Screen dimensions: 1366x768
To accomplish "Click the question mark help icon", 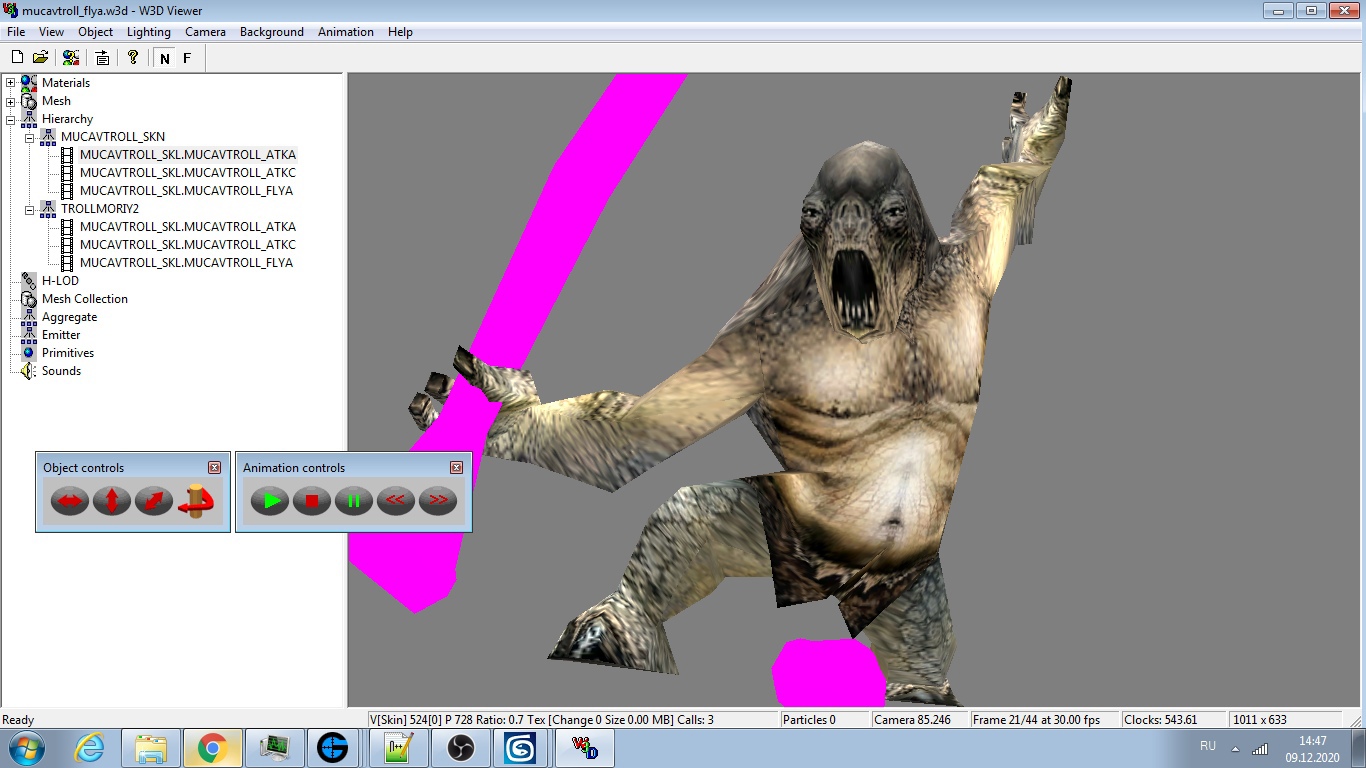I will pos(133,58).
